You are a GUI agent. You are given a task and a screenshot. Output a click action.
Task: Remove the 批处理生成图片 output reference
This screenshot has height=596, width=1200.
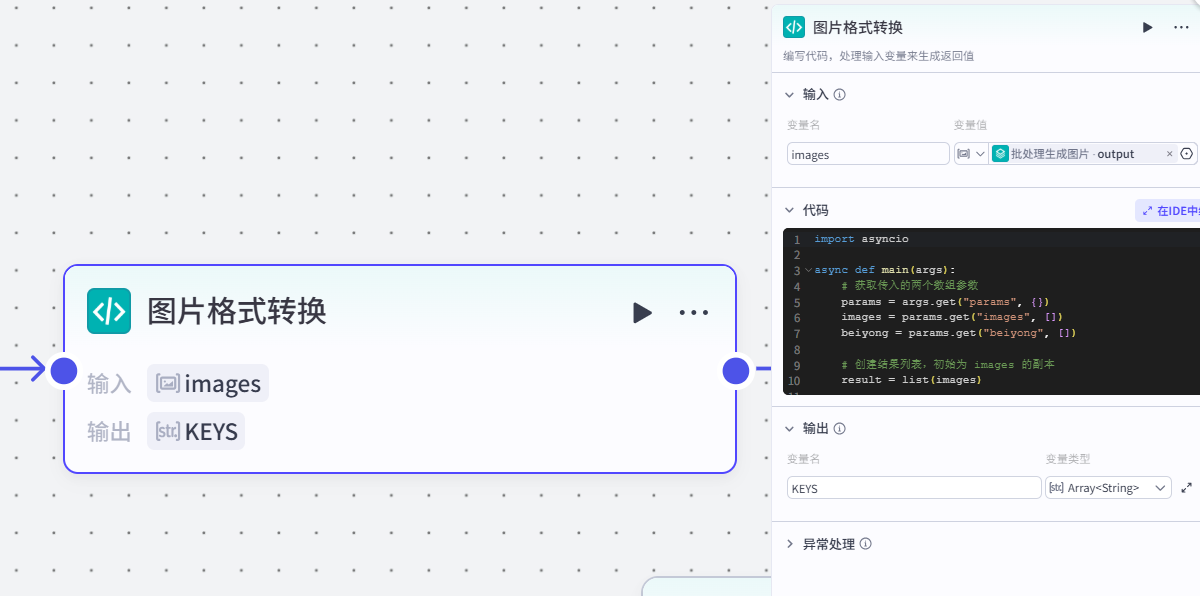pyautogui.click(x=1170, y=154)
